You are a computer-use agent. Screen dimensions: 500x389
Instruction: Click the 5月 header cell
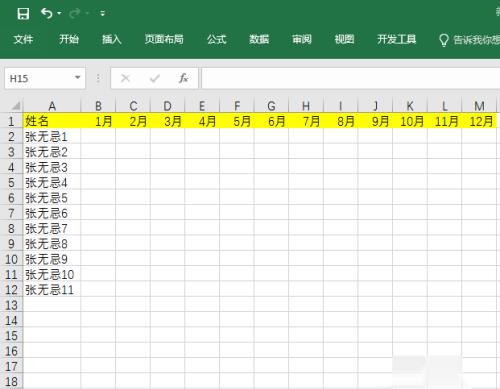237,121
